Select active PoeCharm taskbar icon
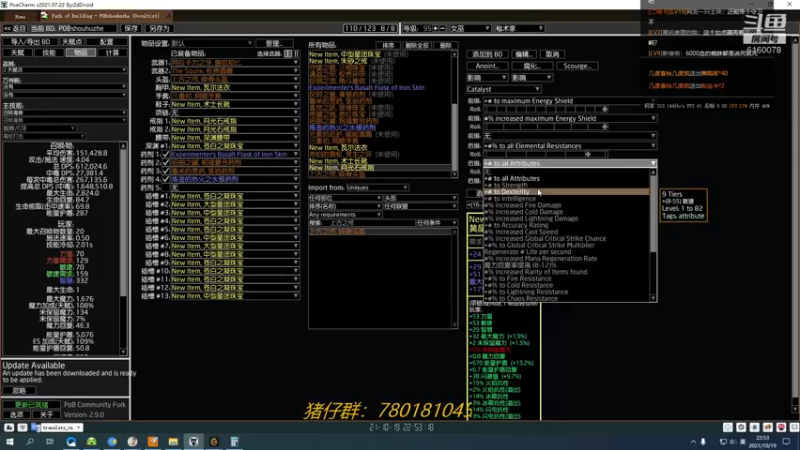 [x=193, y=441]
